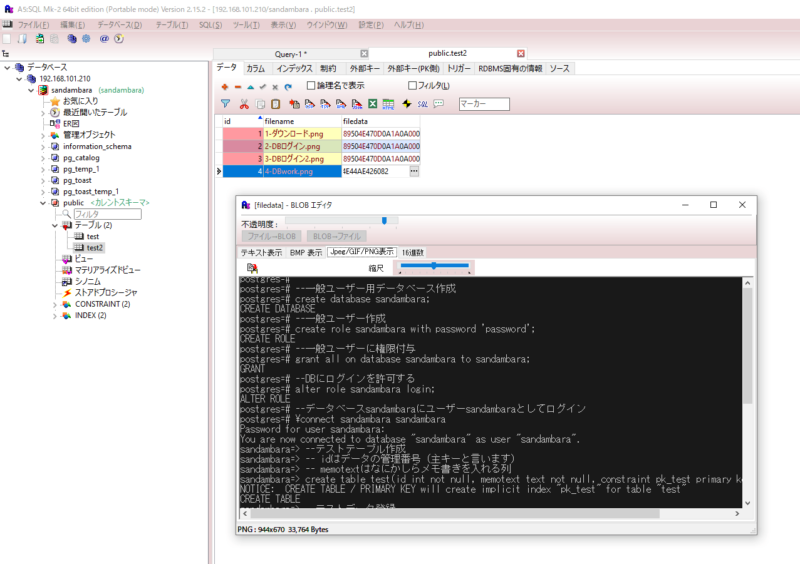Viewport: 800px width, 564px height.
Task: Expand the information_schema node
Action: [x=43, y=146]
